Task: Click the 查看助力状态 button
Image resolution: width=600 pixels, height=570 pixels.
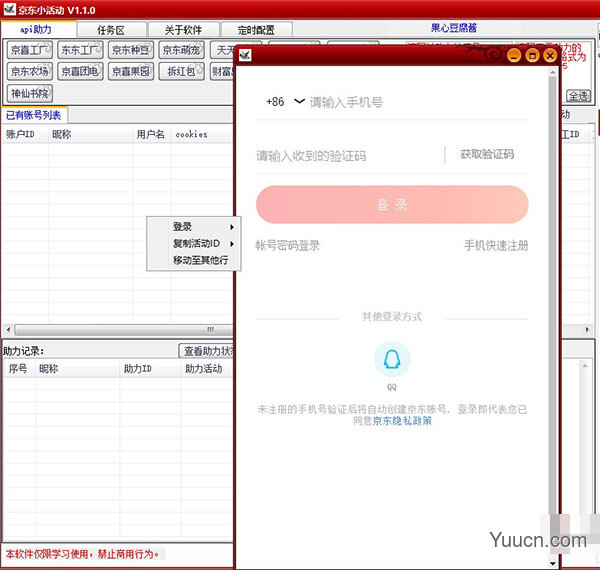Action: click(x=206, y=351)
